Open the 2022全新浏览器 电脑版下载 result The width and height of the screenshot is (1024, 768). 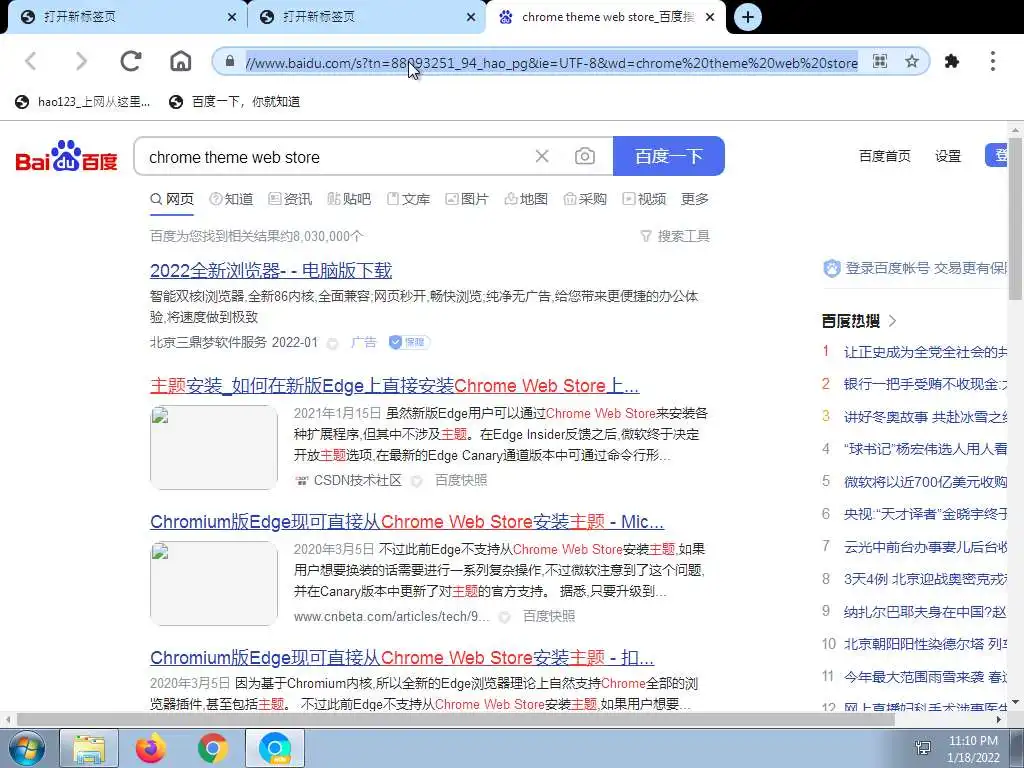(x=271, y=270)
